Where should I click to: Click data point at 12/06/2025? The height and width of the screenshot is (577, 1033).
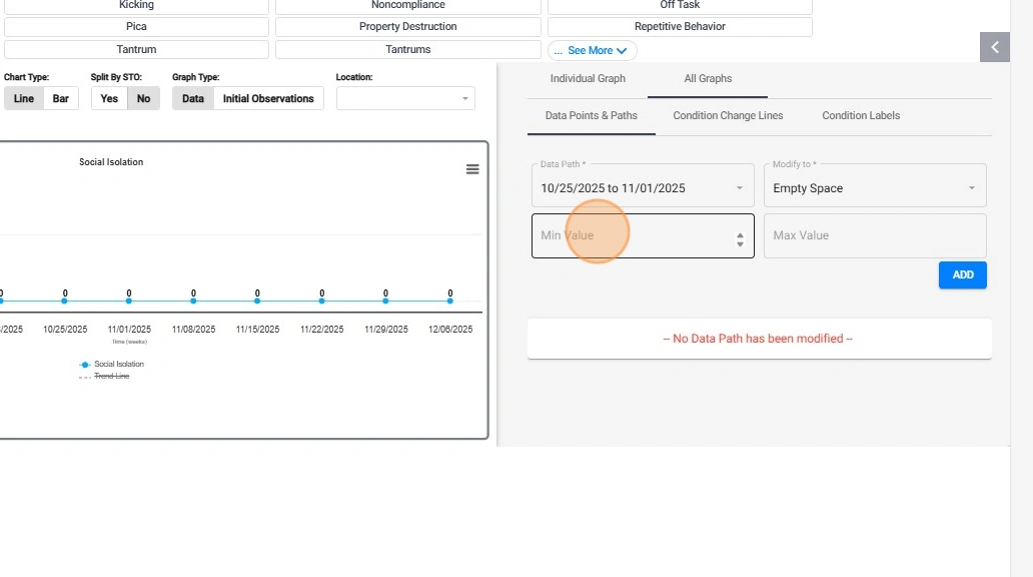pyautogui.click(x=450, y=300)
